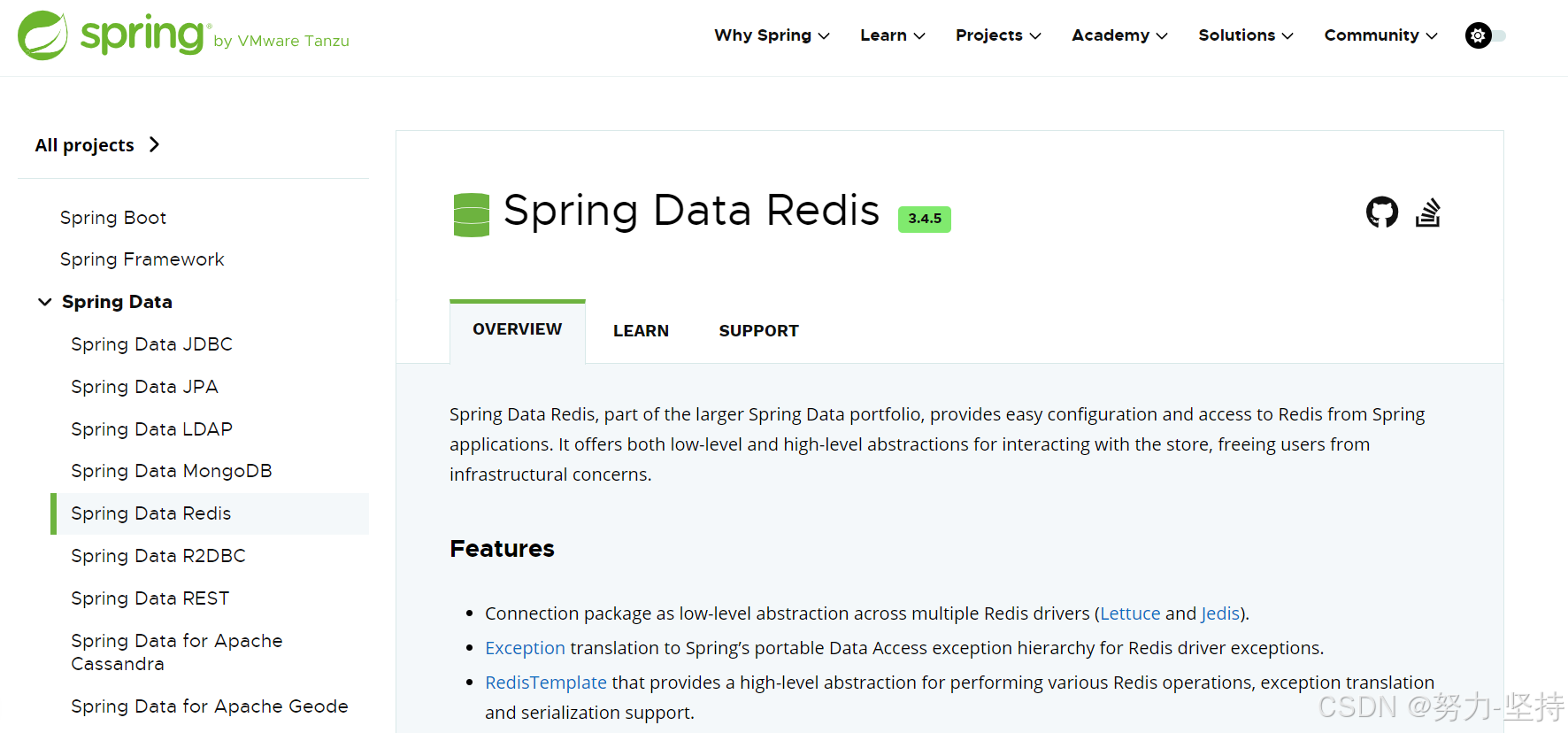The width and height of the screenshot is (1568, 733).
Task: Select Spring Data MongoDB in the sidebar
Action: 171,470
